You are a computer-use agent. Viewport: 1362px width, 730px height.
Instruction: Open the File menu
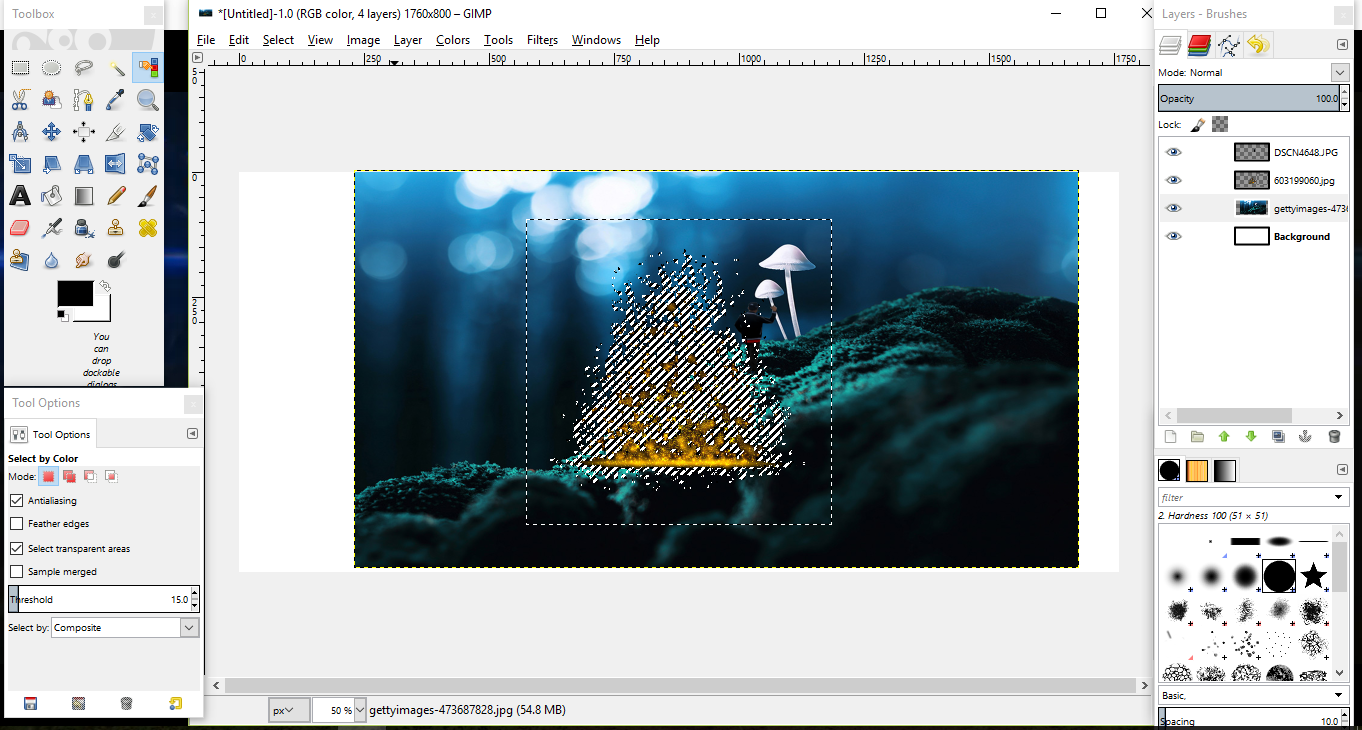206,40
